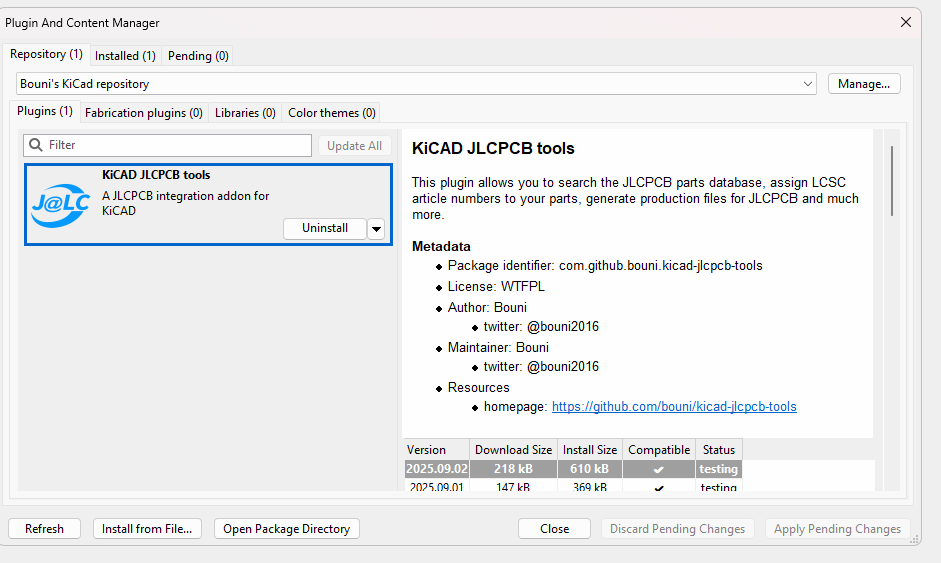The image size is (941, 563).
Task: Click the Uninstall button
Action: click(324, 228)
